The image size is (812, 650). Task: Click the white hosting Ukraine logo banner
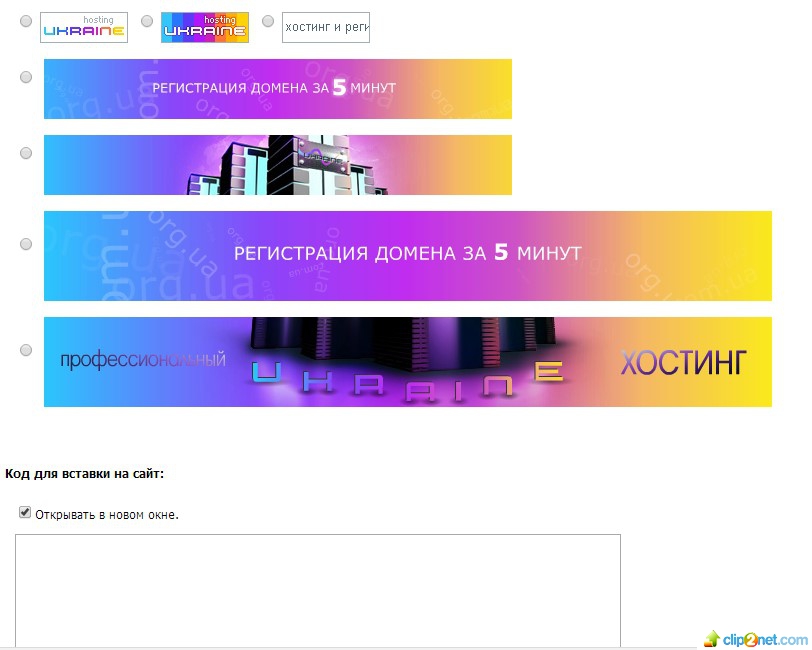(x=84, y=28)
